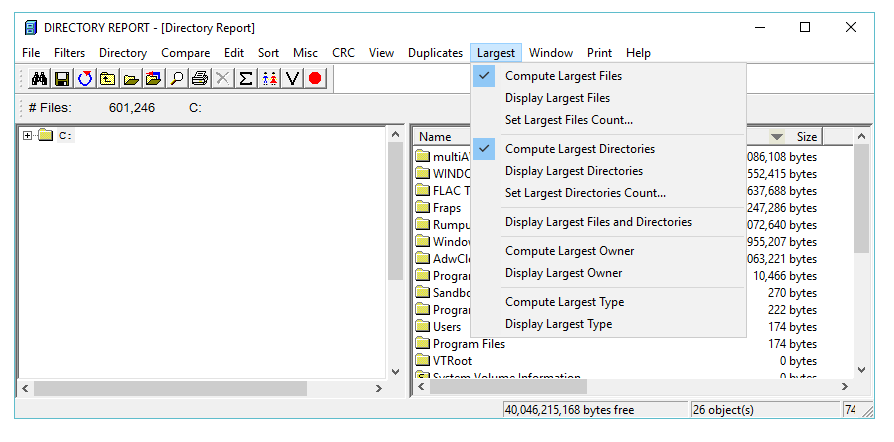This screenshot has width=894, height=442.
Task: Choose Display Largest Directories
Action: click(x=608, y=171)
